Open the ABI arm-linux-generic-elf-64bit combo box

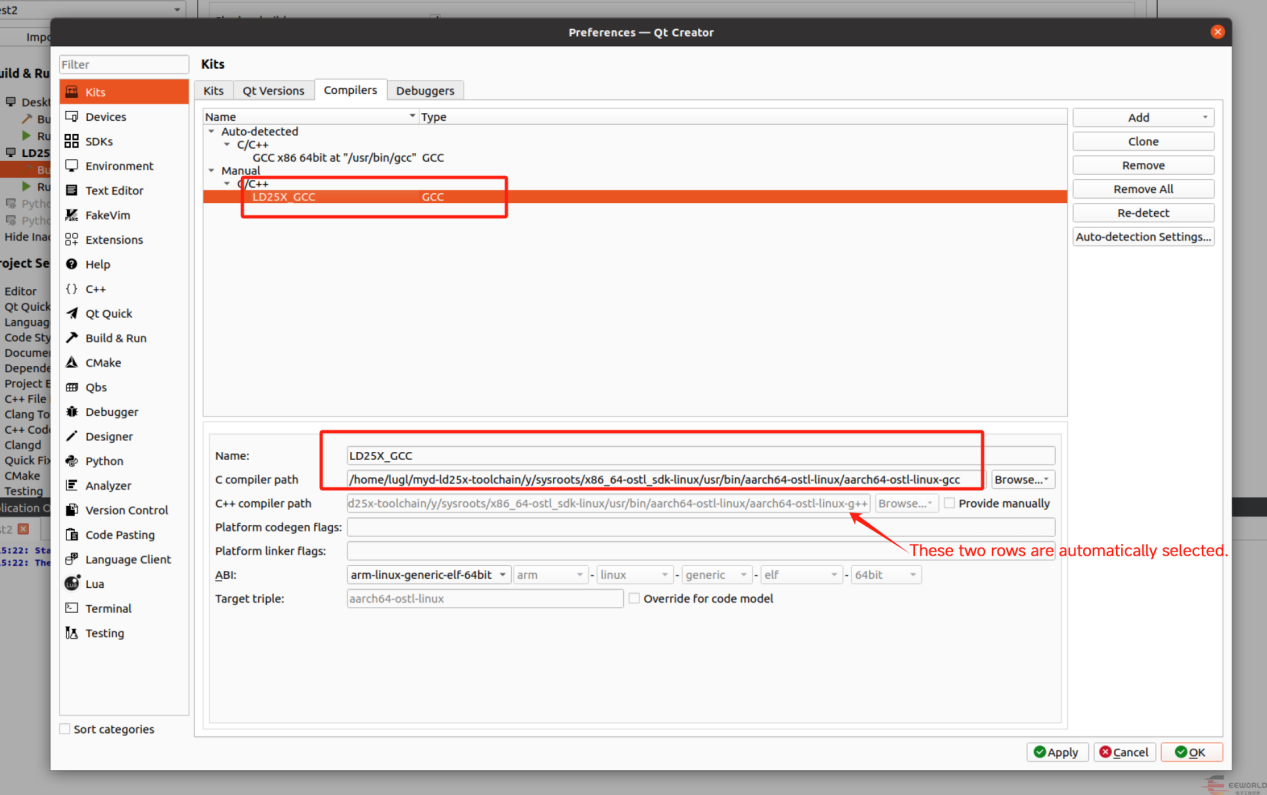click(x=429, y=575)
